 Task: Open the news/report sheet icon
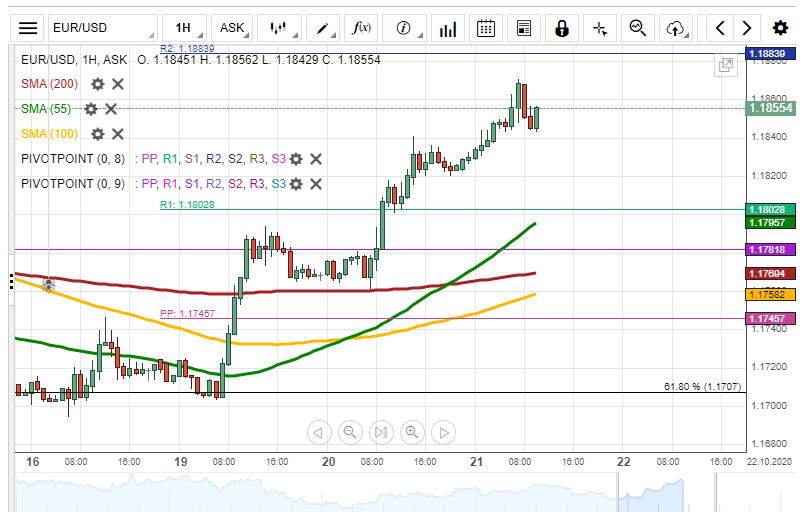(x=524, y=28)
